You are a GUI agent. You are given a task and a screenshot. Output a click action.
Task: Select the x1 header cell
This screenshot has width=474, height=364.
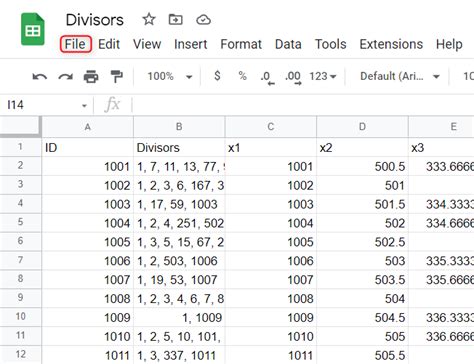(271, 147)
